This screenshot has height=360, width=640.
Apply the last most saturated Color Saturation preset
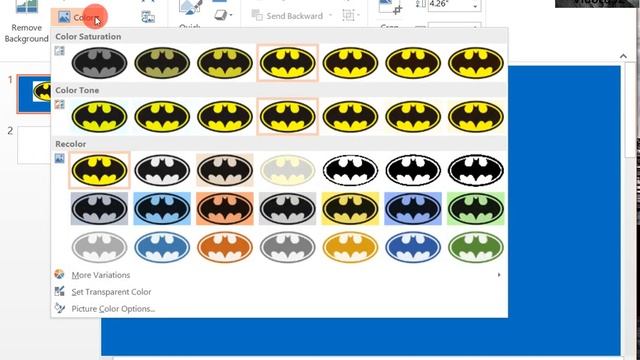tap(476, 63)
